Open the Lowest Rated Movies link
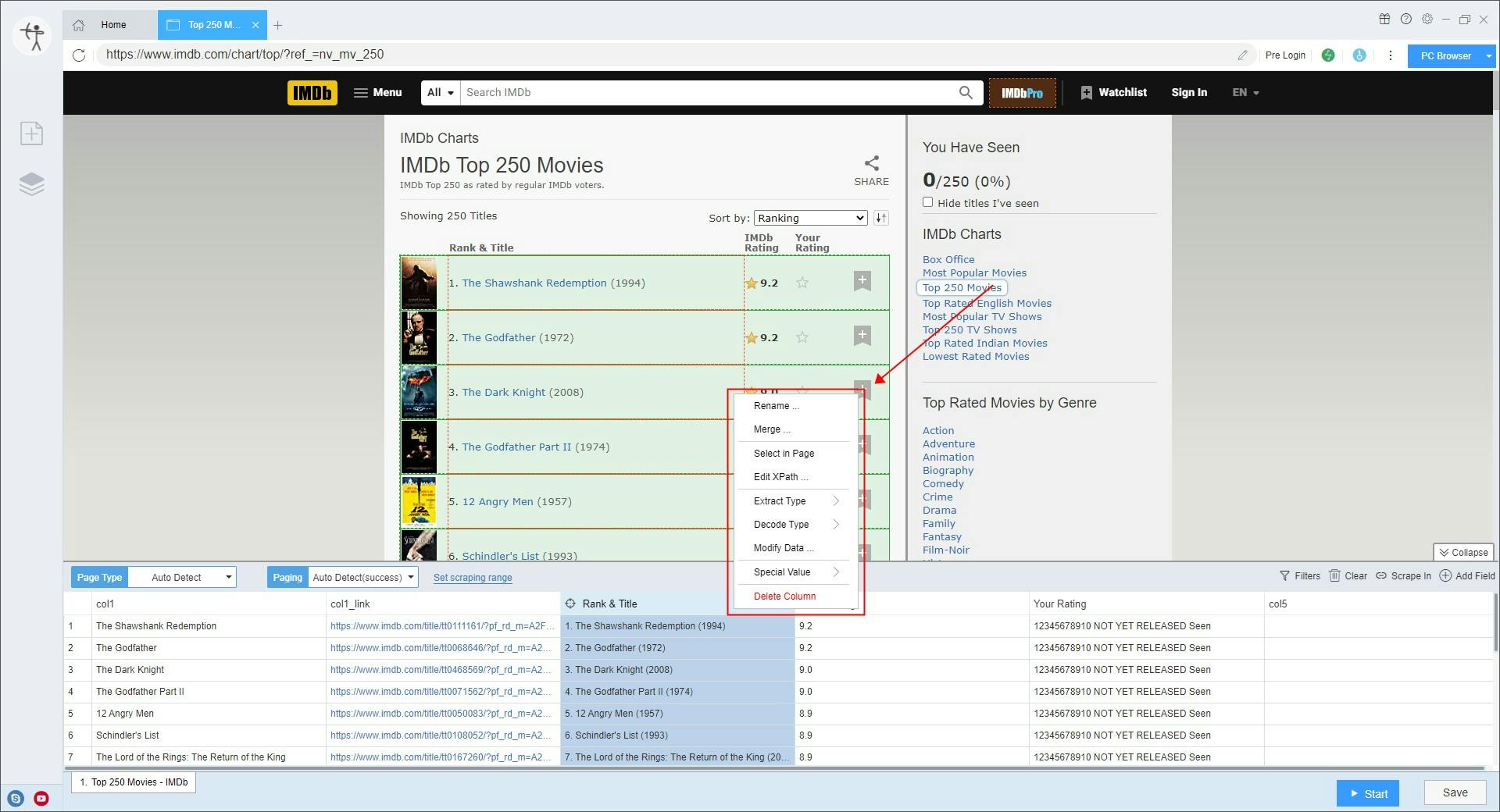Screen dimensions: 1500x812 coord(976,356)
